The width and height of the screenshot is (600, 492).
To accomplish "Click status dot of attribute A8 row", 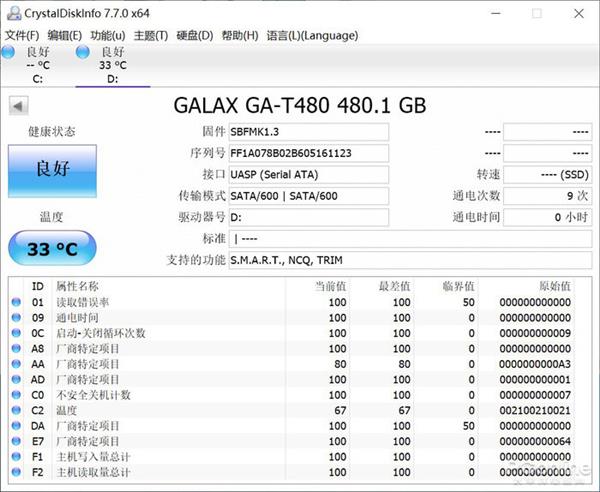I will coord(16,349).
